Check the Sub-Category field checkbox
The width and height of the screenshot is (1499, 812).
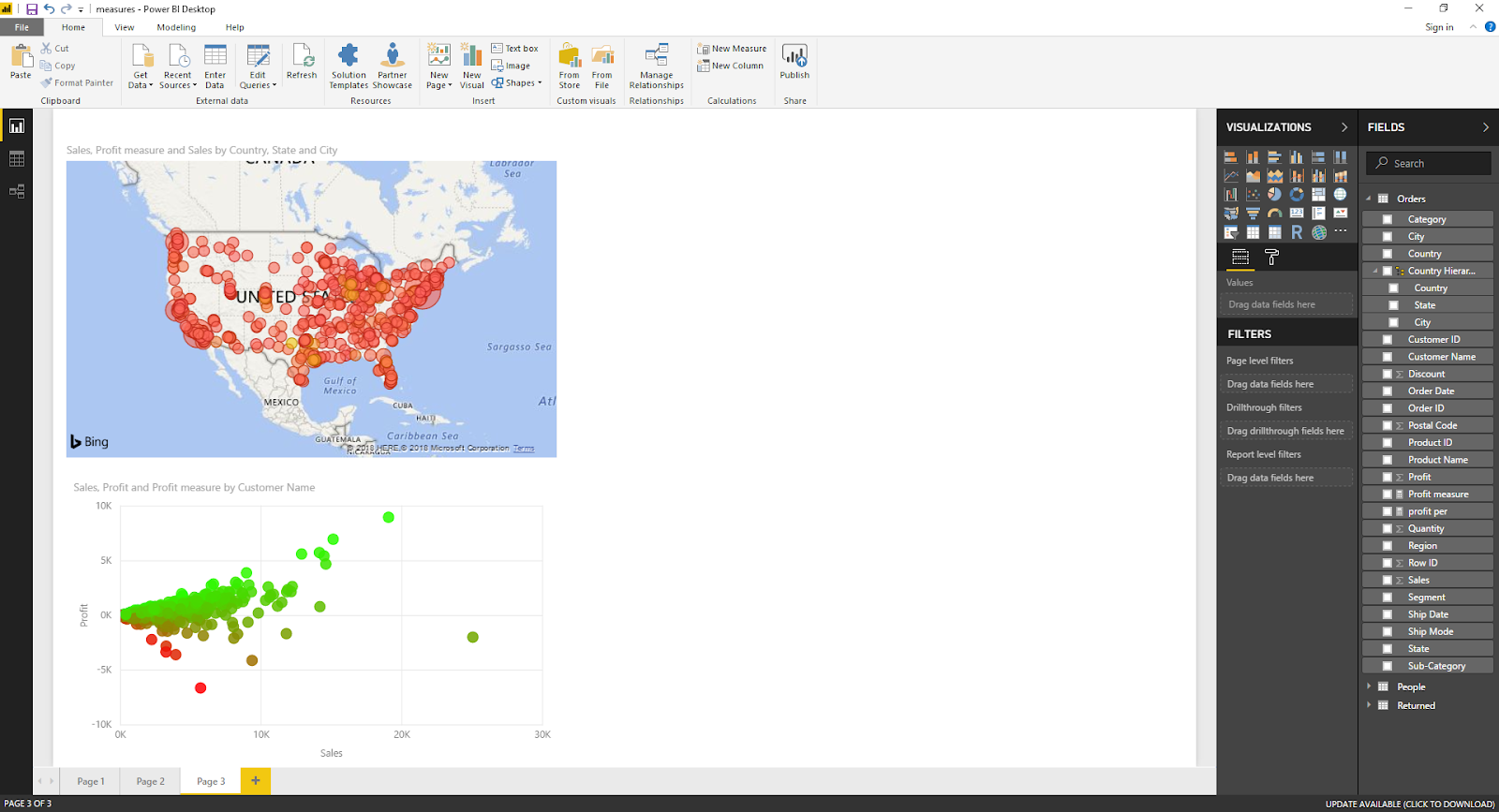(1388, 667)
